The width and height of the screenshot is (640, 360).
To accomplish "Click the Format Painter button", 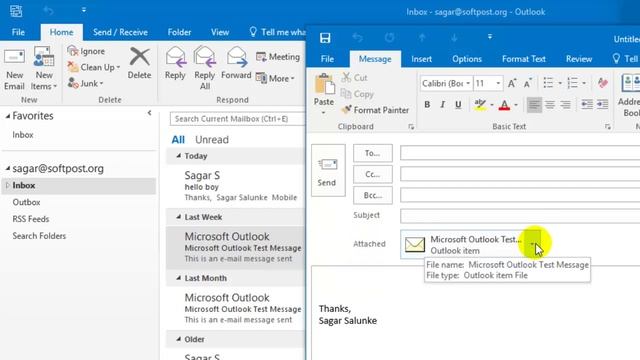I will 375,110.
